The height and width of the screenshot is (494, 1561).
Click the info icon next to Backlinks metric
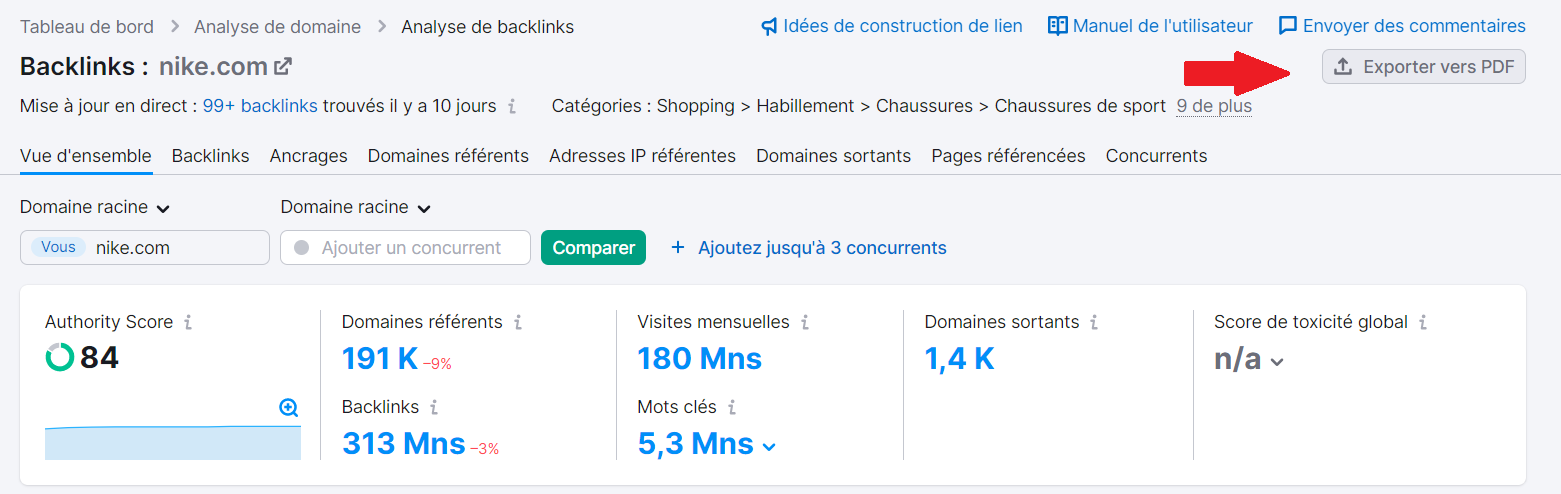pos(434,407)
